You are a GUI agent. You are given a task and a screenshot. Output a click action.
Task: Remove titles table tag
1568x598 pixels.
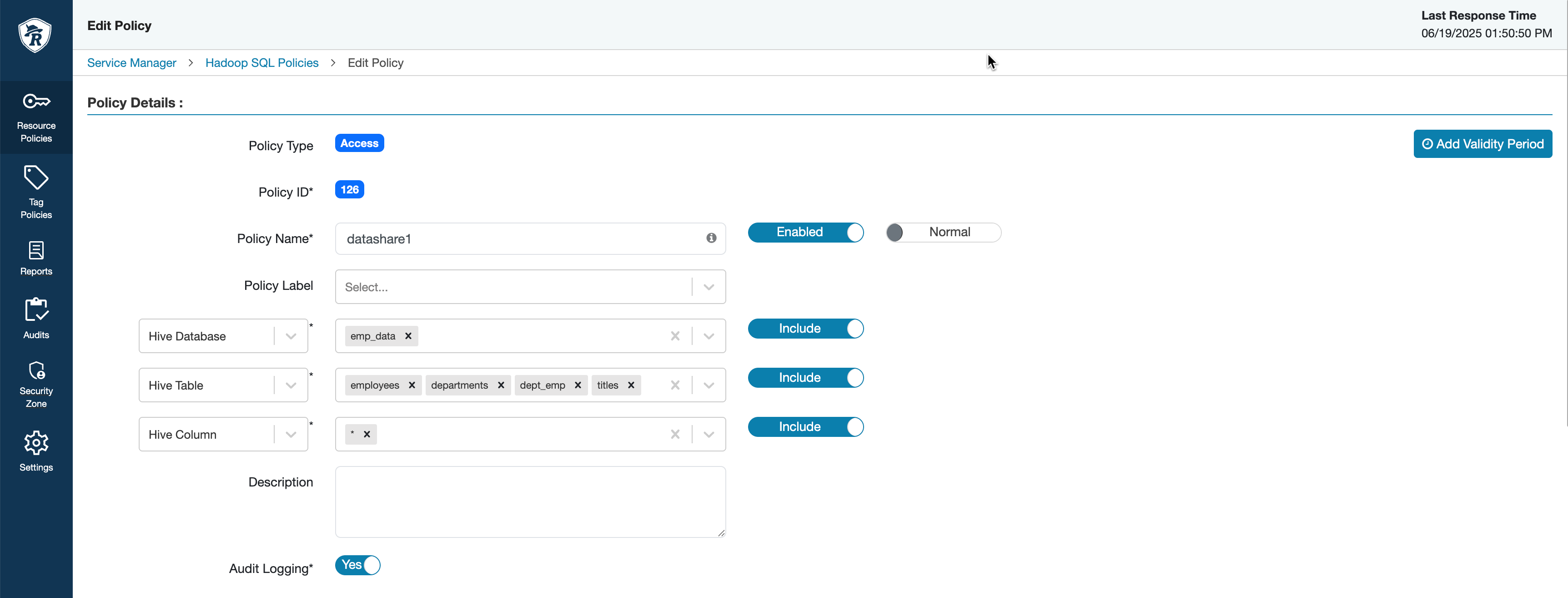click(631, 385)
